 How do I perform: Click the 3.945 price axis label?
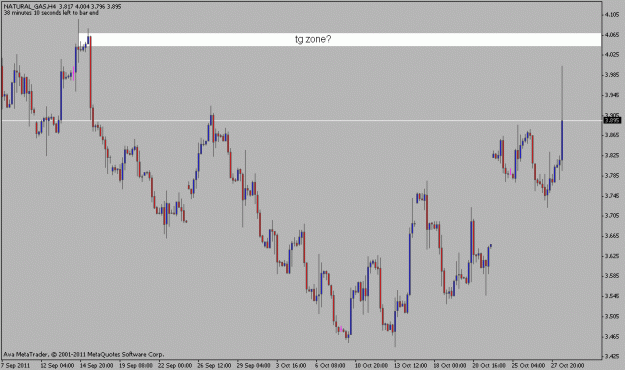(x=612, y=95)
